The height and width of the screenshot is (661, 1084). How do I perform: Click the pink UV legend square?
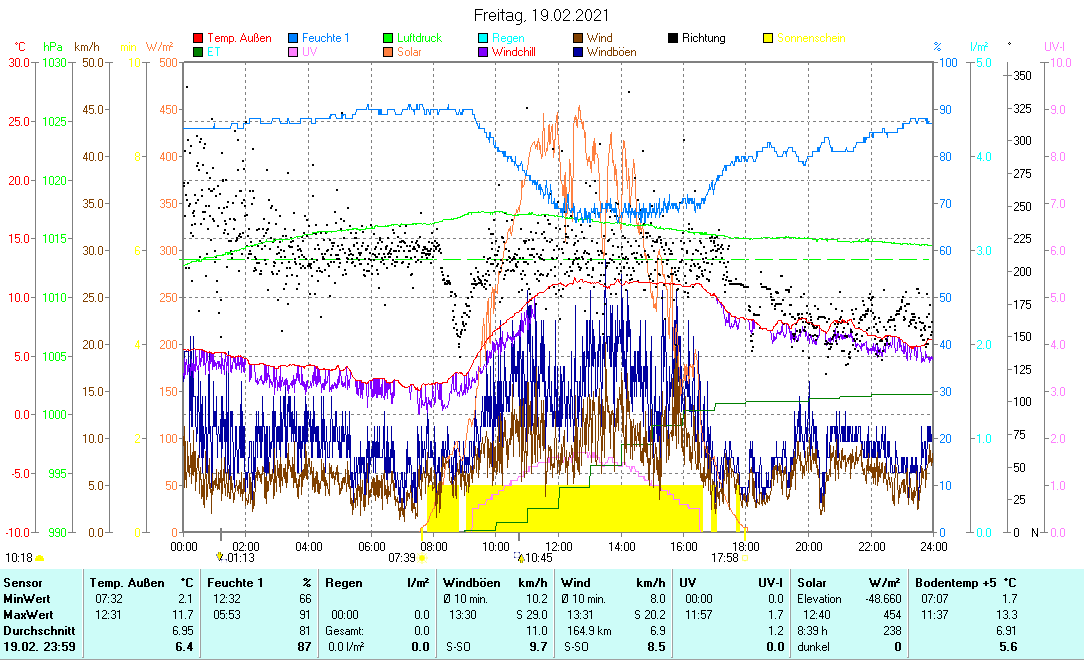[x=293, y=52]
